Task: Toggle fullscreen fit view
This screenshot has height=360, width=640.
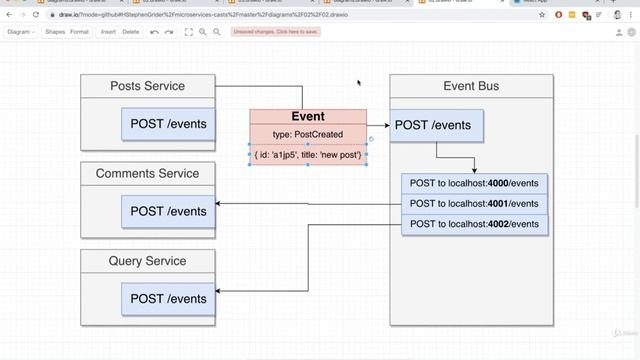Action: pos(189,32)
